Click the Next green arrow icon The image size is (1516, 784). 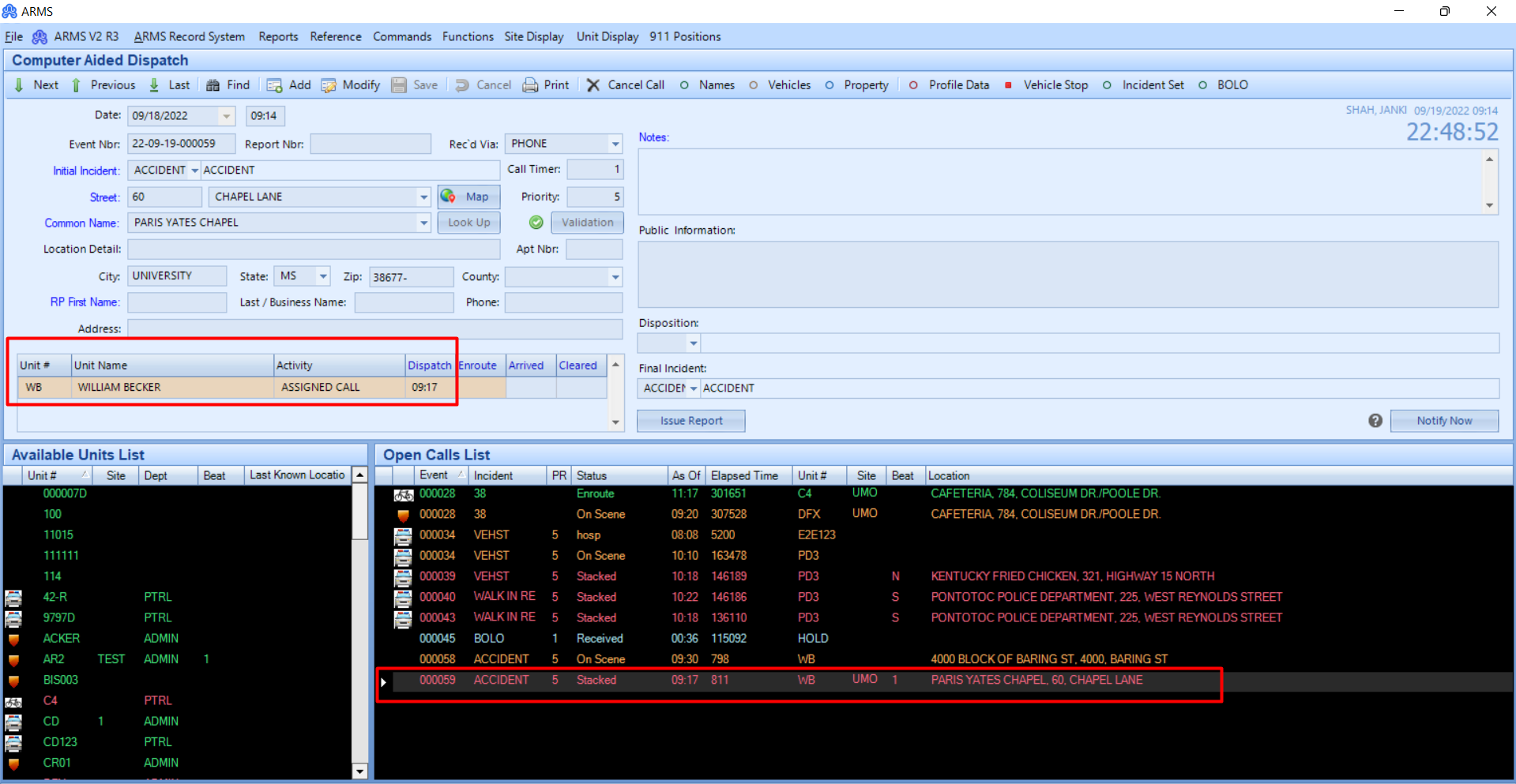point(19,84)
